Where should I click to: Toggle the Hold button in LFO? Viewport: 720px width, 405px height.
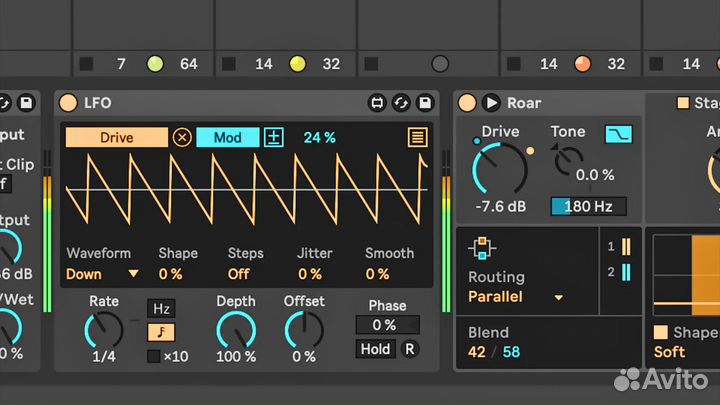(375, 349)
